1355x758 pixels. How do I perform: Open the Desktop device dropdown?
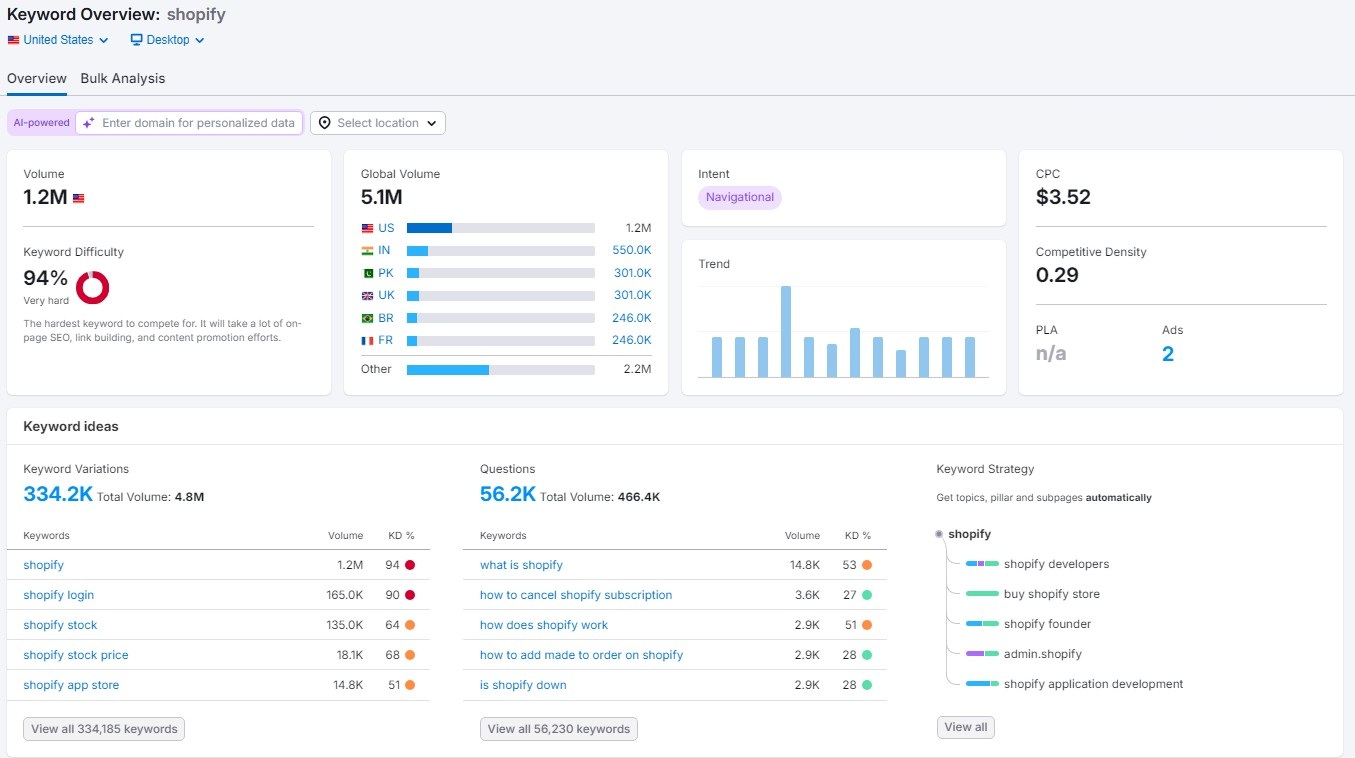click(x=167, y=40)
